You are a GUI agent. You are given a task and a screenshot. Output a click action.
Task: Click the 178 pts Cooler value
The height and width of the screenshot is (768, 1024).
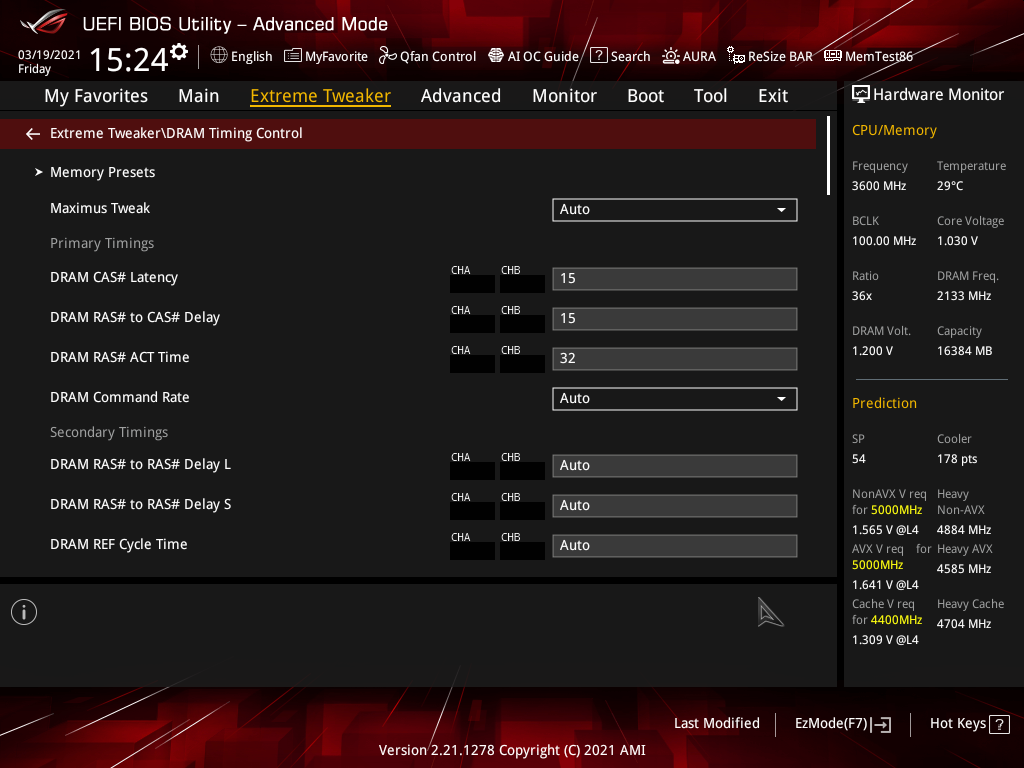(x=957, y=459)
